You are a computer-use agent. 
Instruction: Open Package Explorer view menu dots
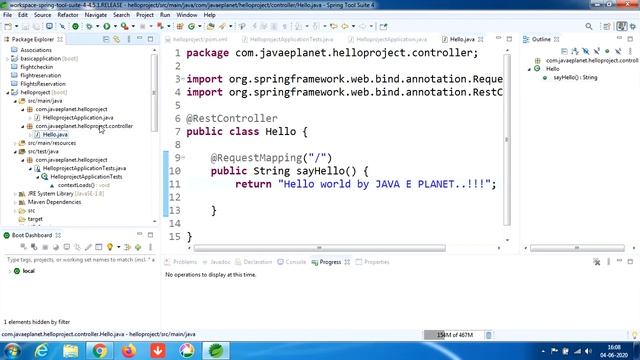tap(129, 39)
